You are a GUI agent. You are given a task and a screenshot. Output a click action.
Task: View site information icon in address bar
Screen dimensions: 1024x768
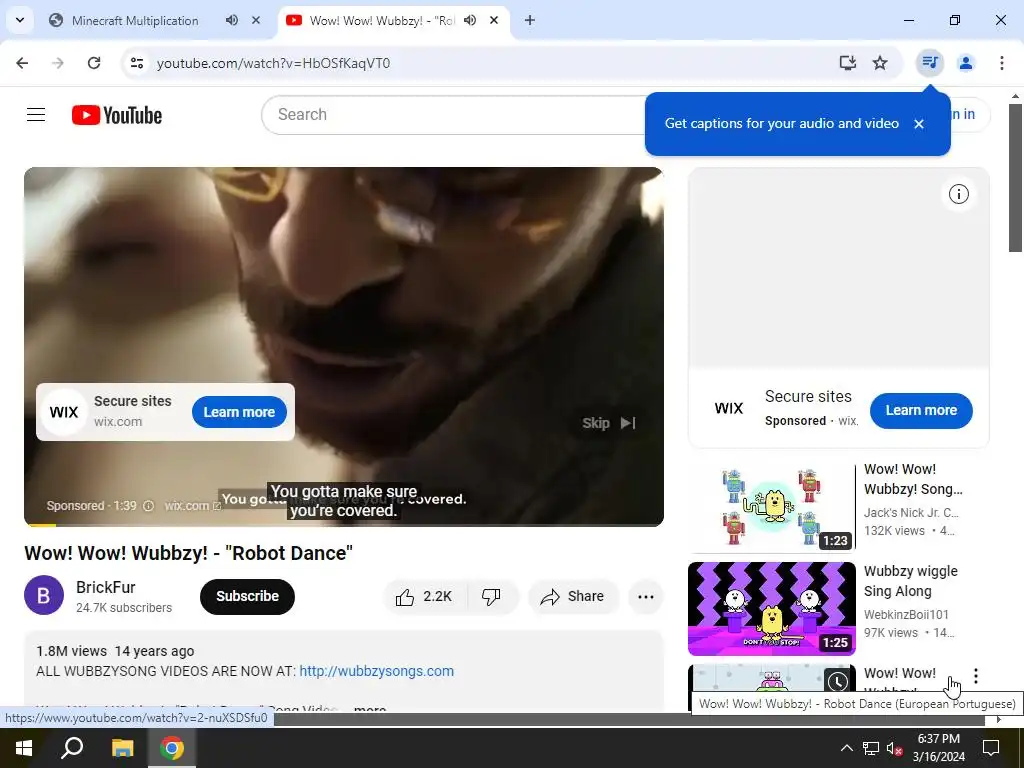136,63
